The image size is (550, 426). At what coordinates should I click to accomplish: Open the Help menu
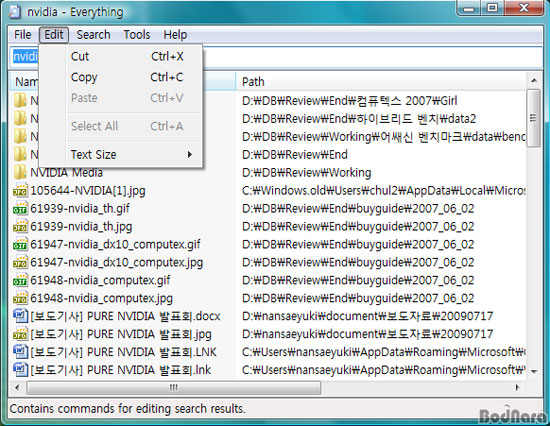pyautogui.click(x=175, y=35)
